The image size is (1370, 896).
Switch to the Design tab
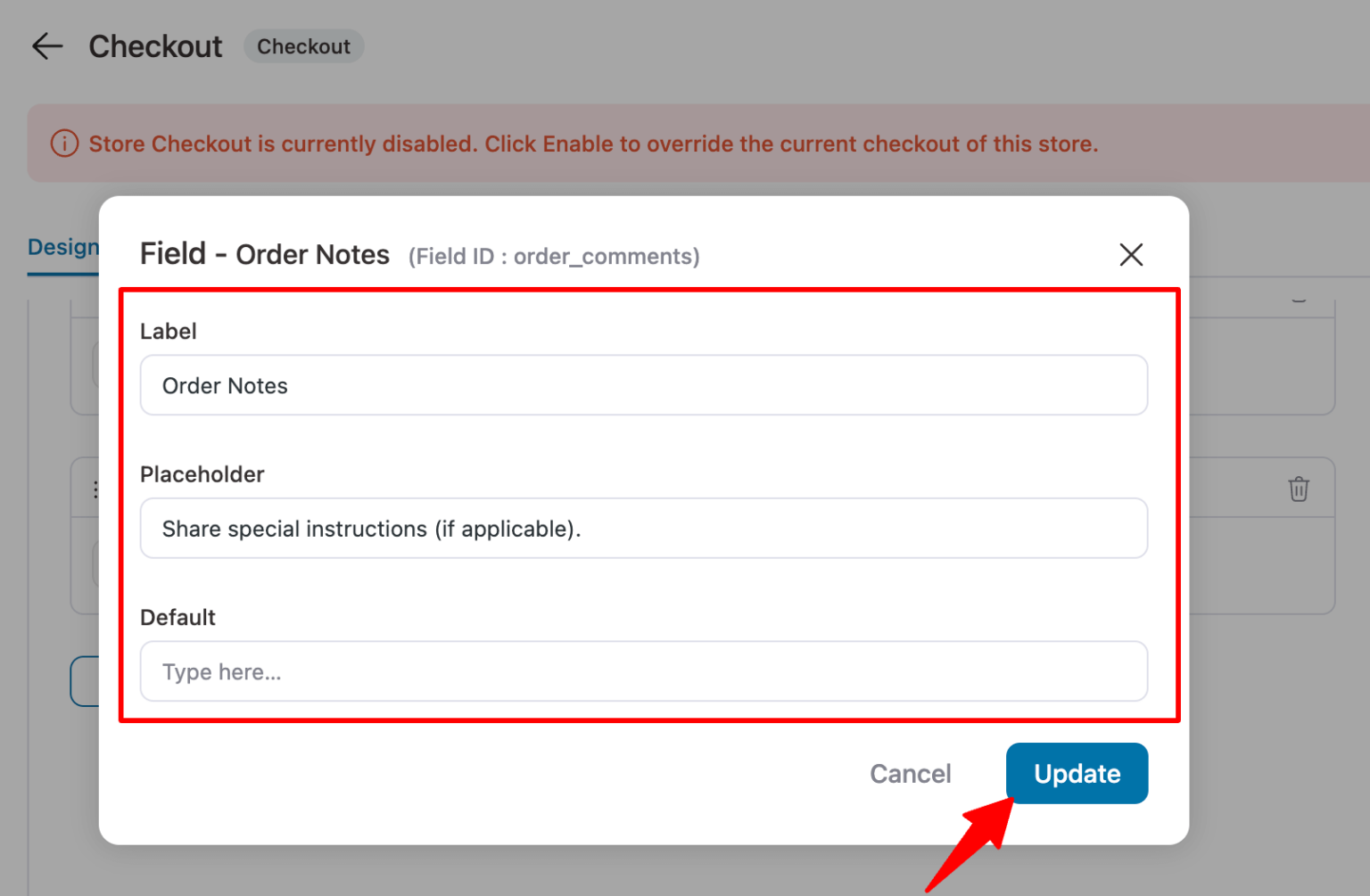(x=63, y=246)
